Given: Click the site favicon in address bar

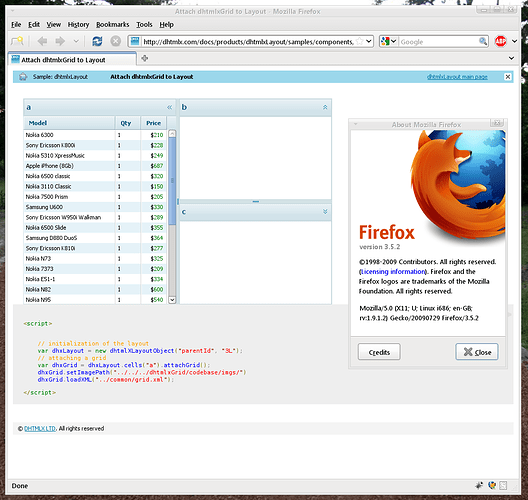Looking at the screenshot, I should point(135,41).
